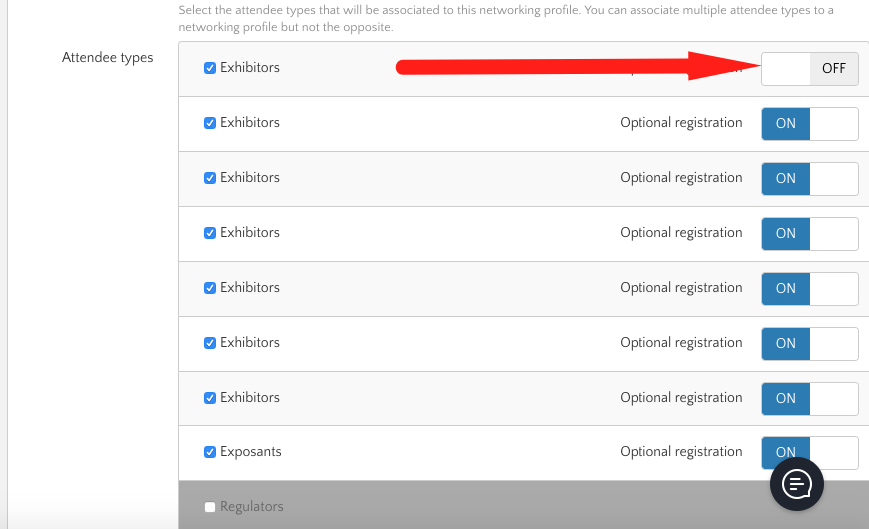Click the Regulators label text
The width and height of the screenshot is (869, 529).
click(x=251, y=507)
